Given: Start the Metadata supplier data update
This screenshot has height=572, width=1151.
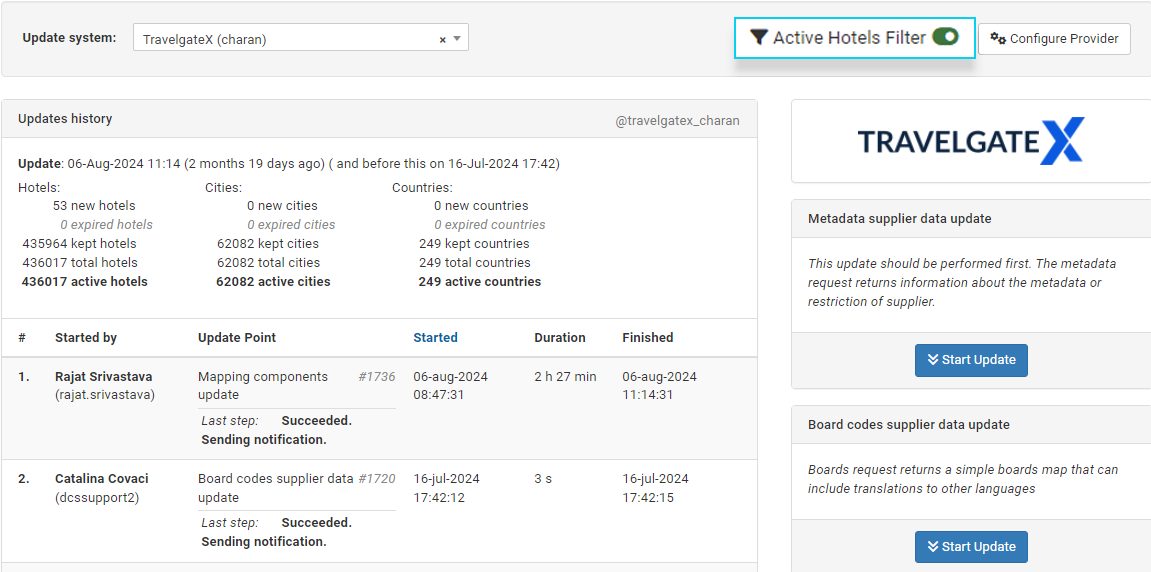Looking at the screenshot, I should click(x=970, y=360).
